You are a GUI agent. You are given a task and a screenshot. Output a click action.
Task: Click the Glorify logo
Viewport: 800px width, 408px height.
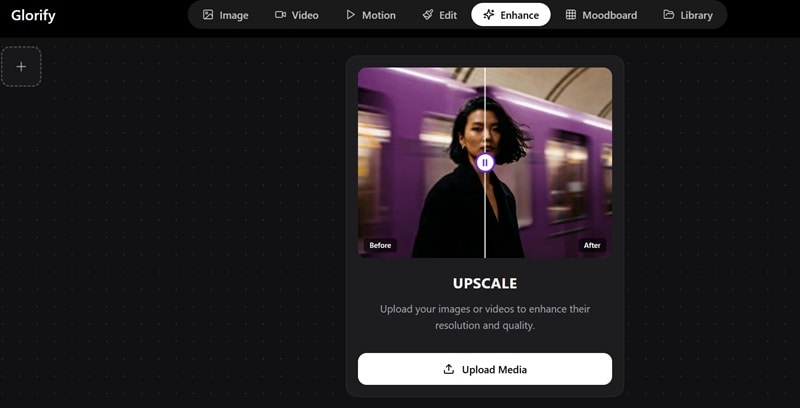point(33,15)
